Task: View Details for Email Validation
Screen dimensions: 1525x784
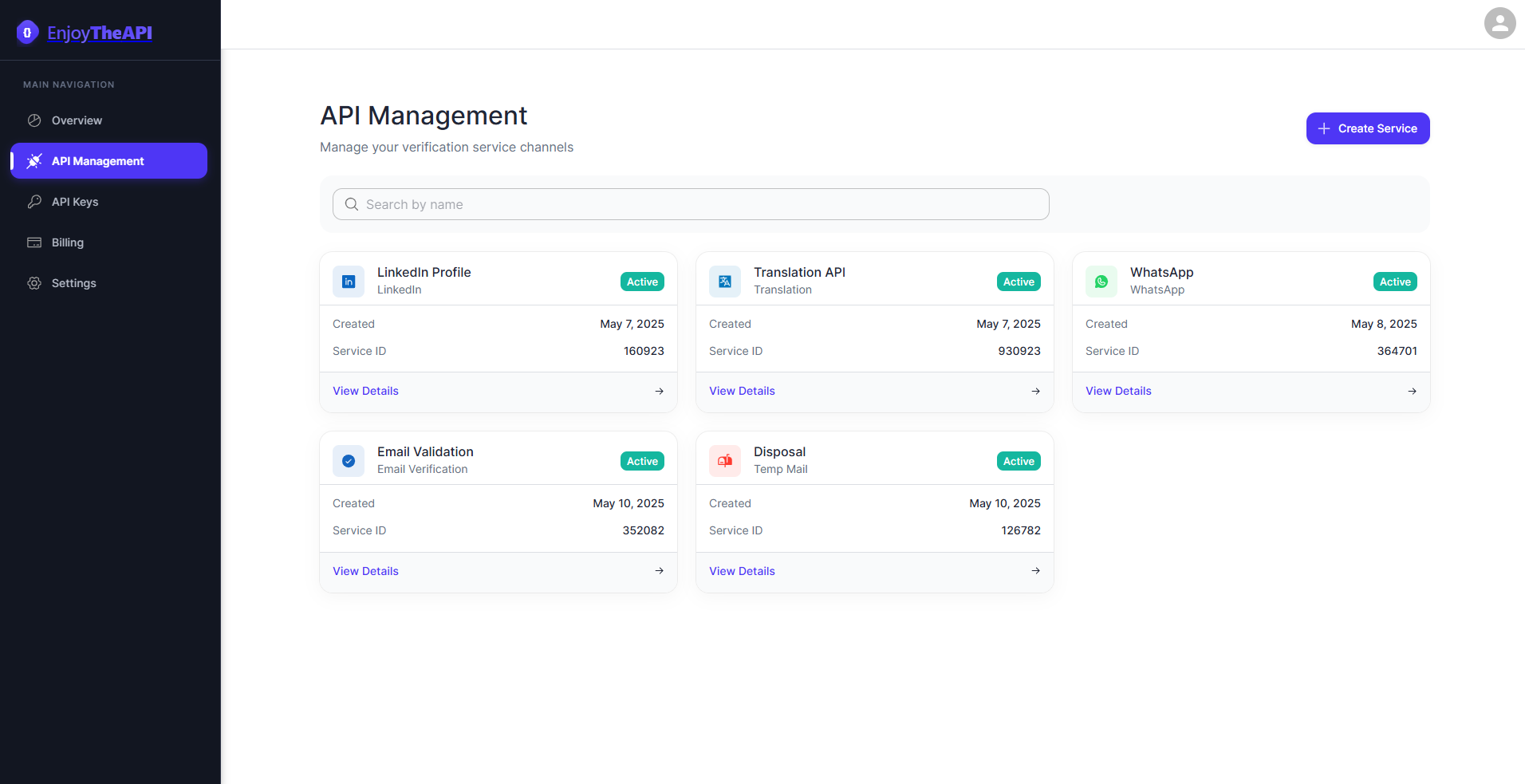Action: [x=365, y=571]
